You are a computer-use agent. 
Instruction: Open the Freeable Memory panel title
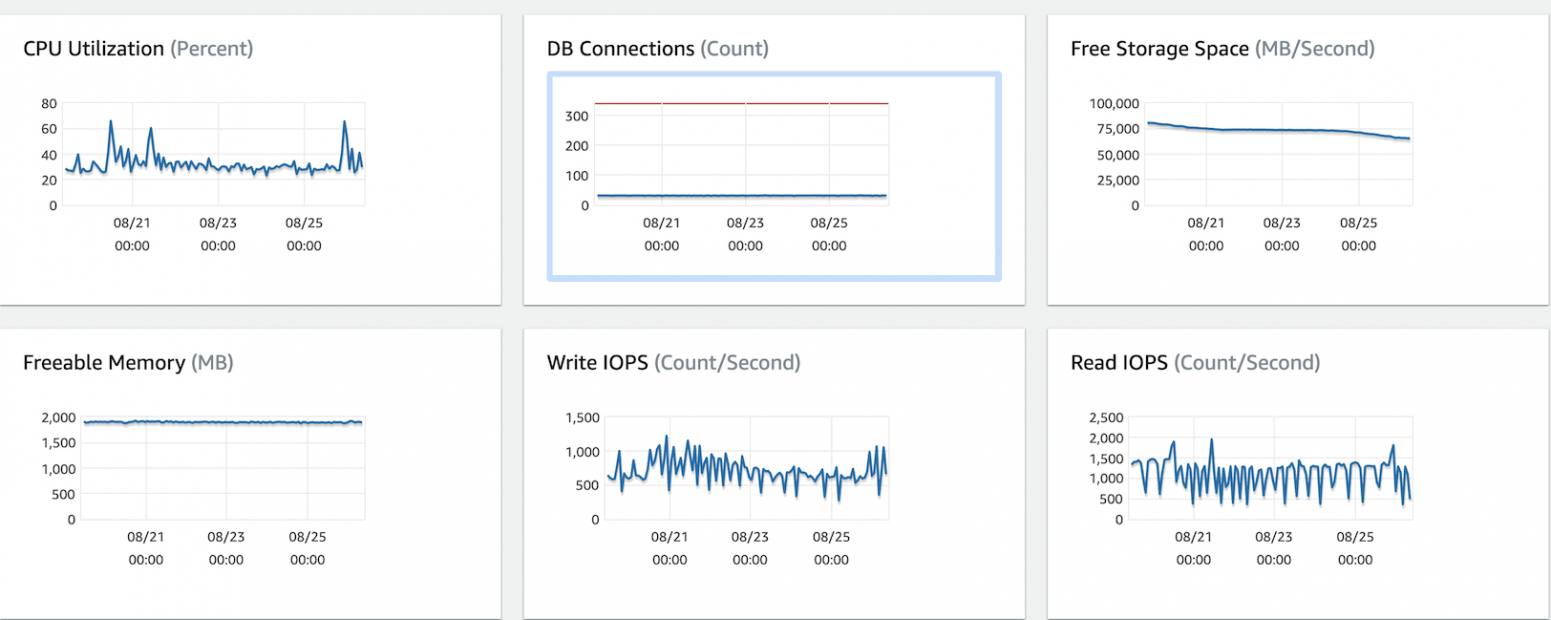click(x=104, y=362)
